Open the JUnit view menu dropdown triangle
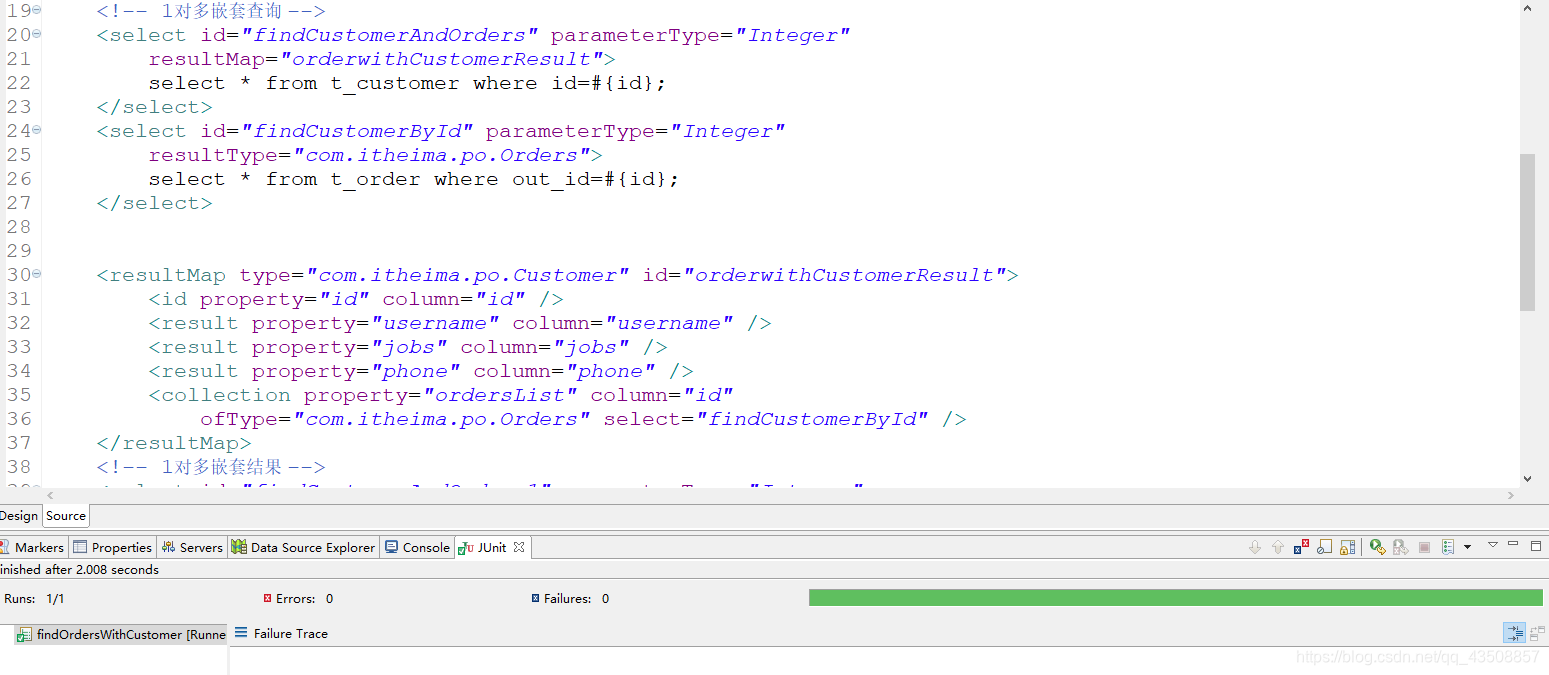This screenshot has height=675, width=1549. tap(1493, 546)
